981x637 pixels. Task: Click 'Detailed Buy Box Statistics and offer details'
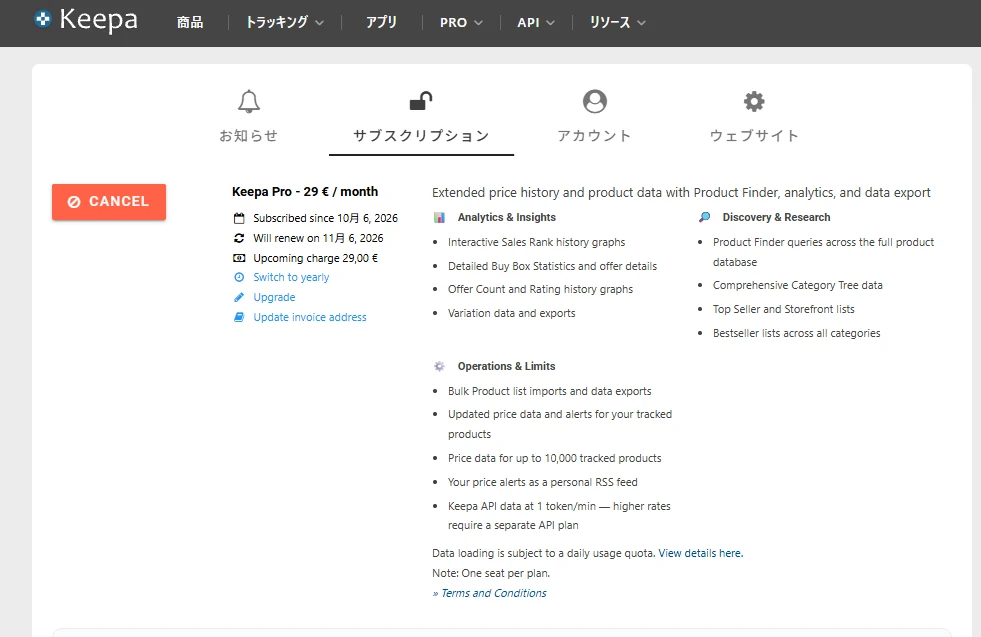[x=552, y=266]
